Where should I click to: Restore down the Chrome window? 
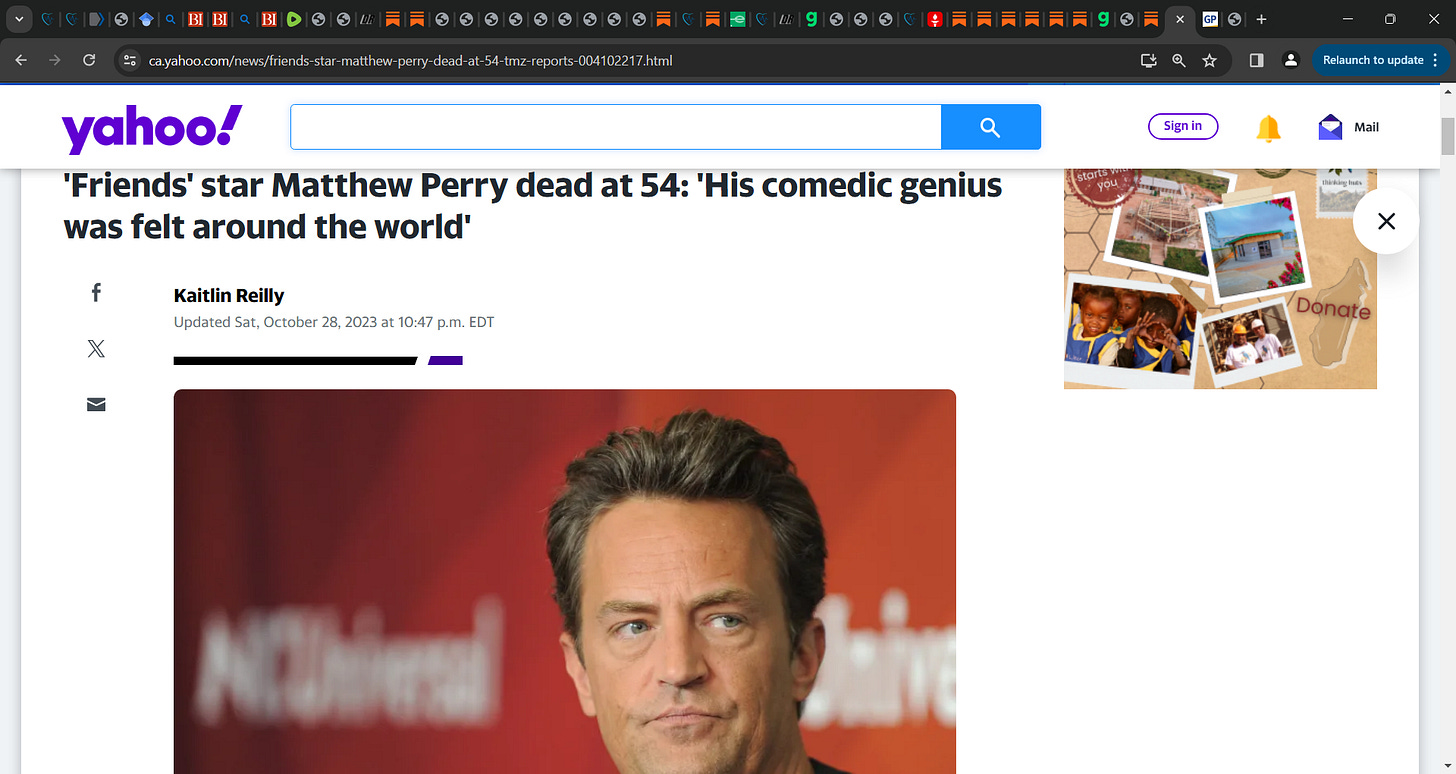click(x=1390, y=19)
